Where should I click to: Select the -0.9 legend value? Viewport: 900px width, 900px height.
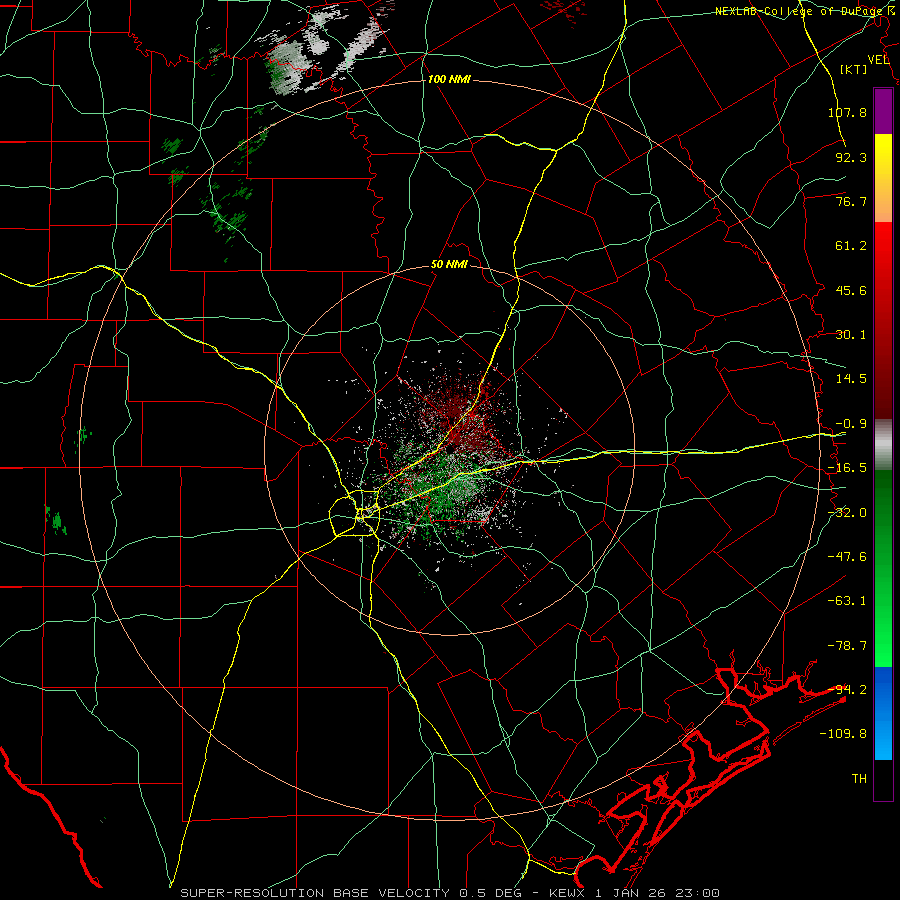point(851,424)
